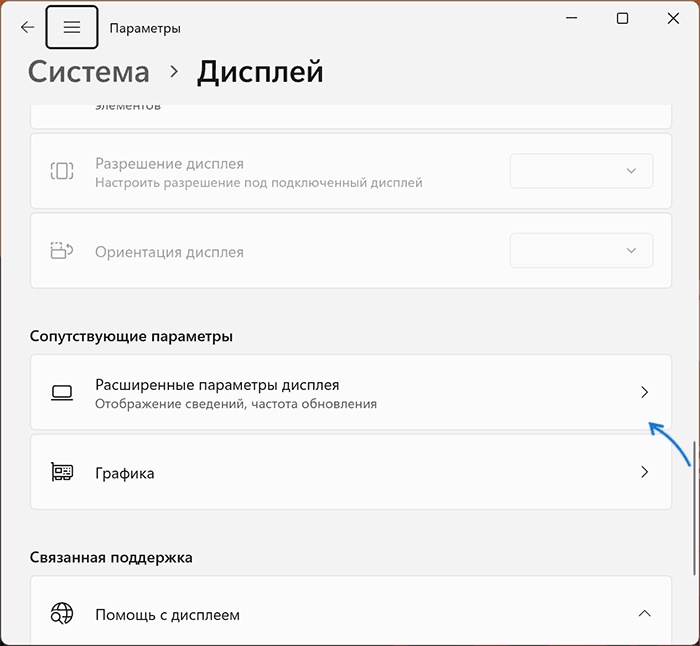Click the vertical scrollbar thumb
This screenshot has width=700, height=646.
(695, 508)
